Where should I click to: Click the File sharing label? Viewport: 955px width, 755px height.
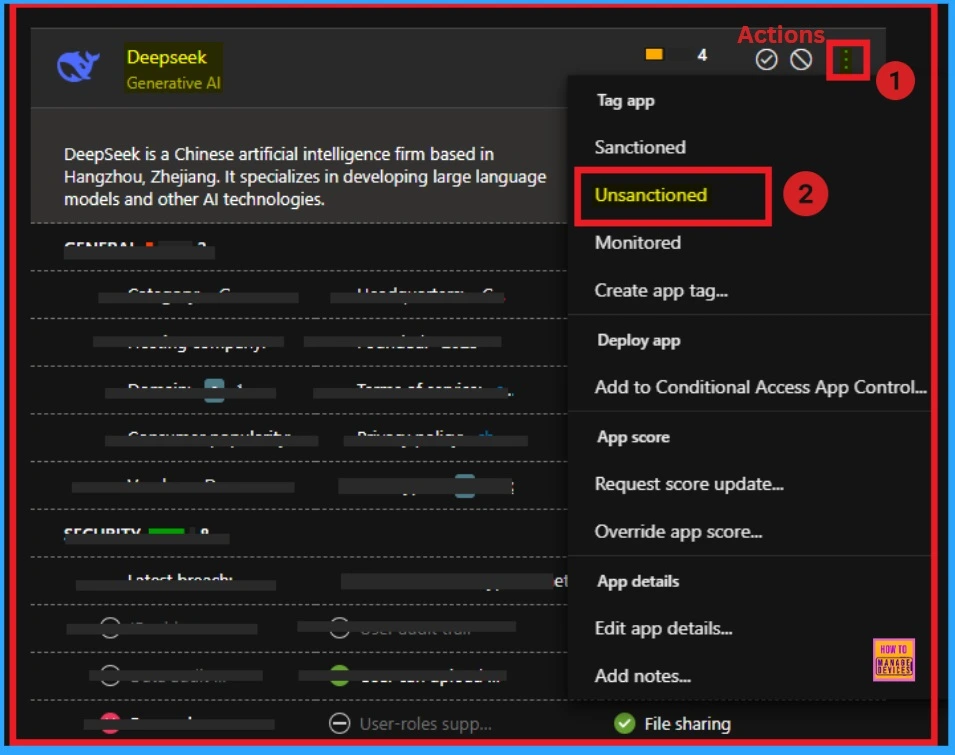tap(687, 724)
